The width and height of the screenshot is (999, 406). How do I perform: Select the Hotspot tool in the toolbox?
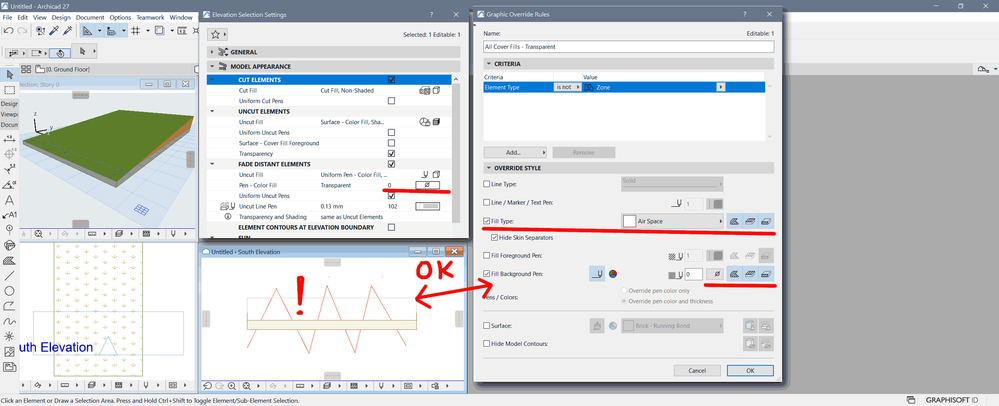pyautogui.click(x=9, y=336)
